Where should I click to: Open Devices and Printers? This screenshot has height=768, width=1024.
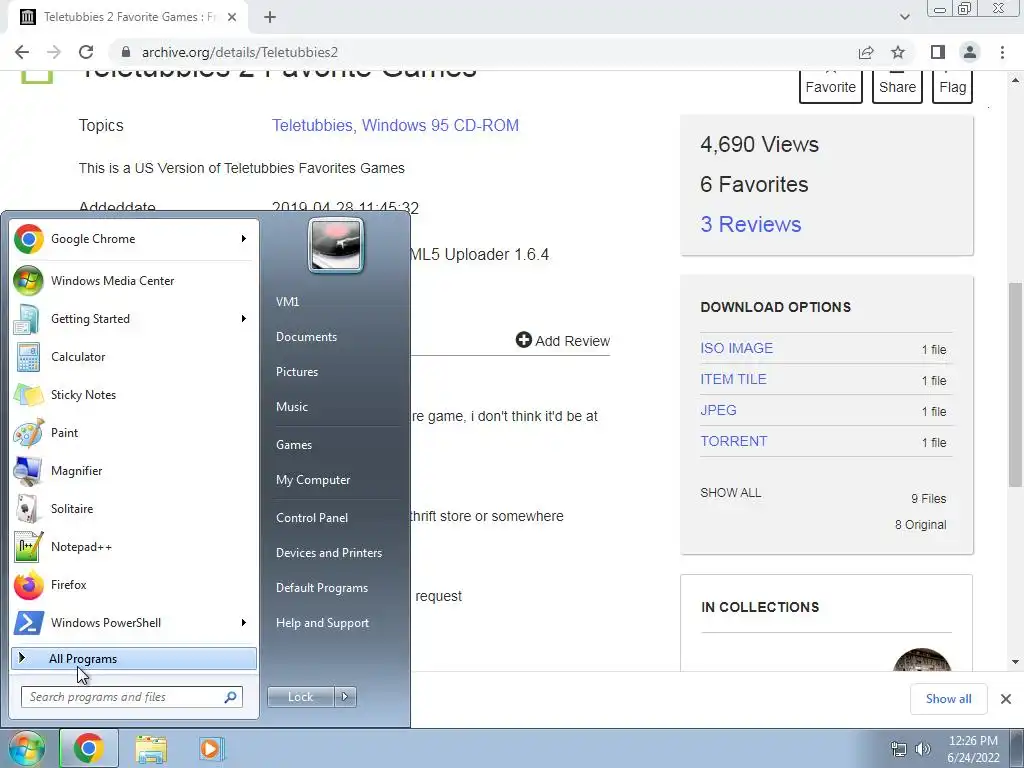(328, 553)
